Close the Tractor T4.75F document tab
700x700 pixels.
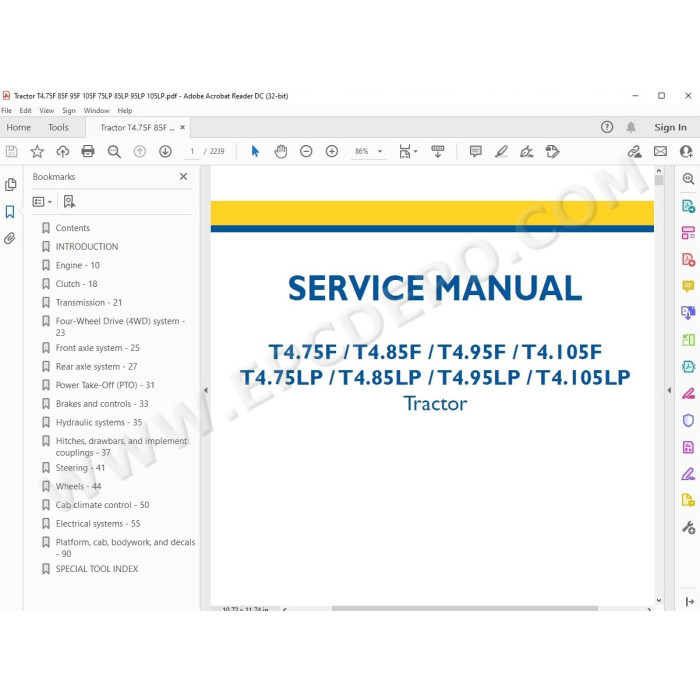183,127
